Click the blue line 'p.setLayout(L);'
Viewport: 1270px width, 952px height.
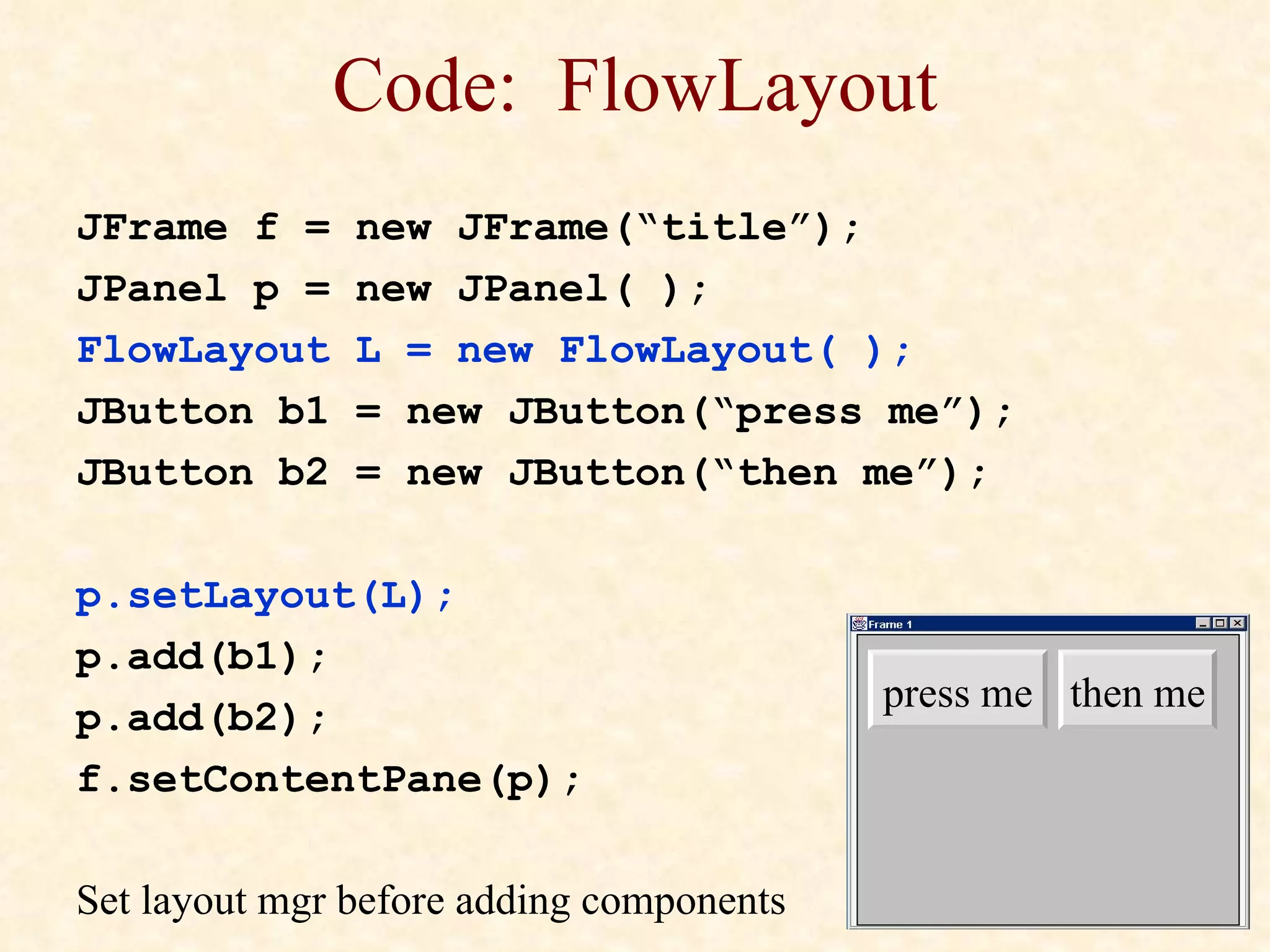click(265, 597)
